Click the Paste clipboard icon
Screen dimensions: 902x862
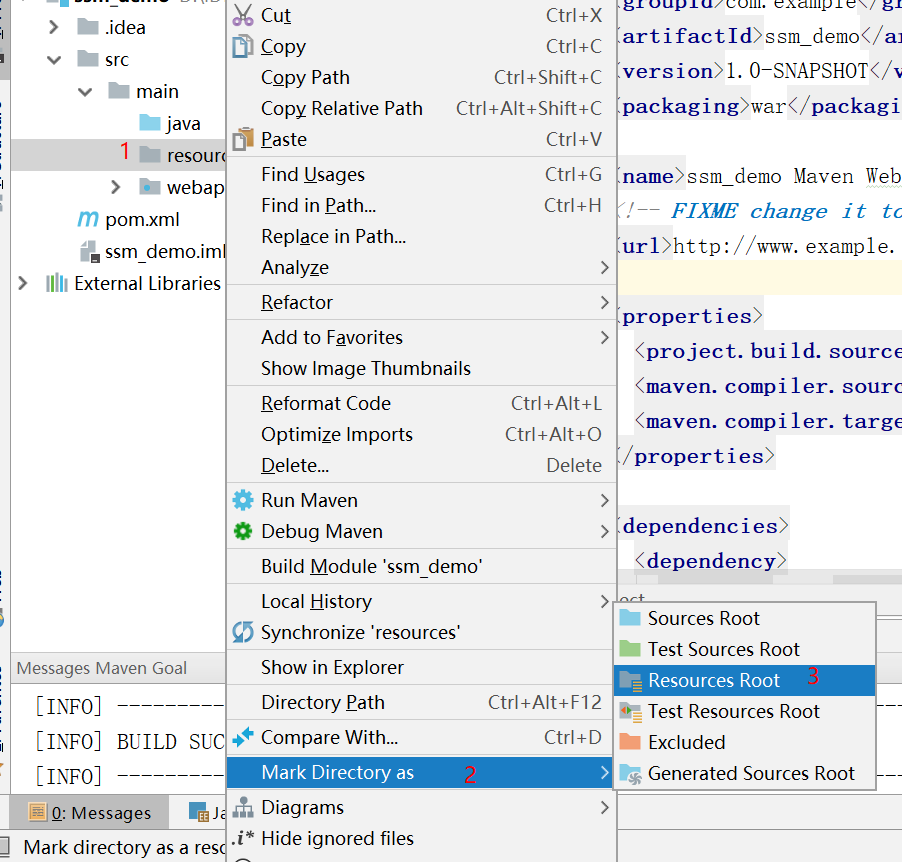click(x=243, y=139)
